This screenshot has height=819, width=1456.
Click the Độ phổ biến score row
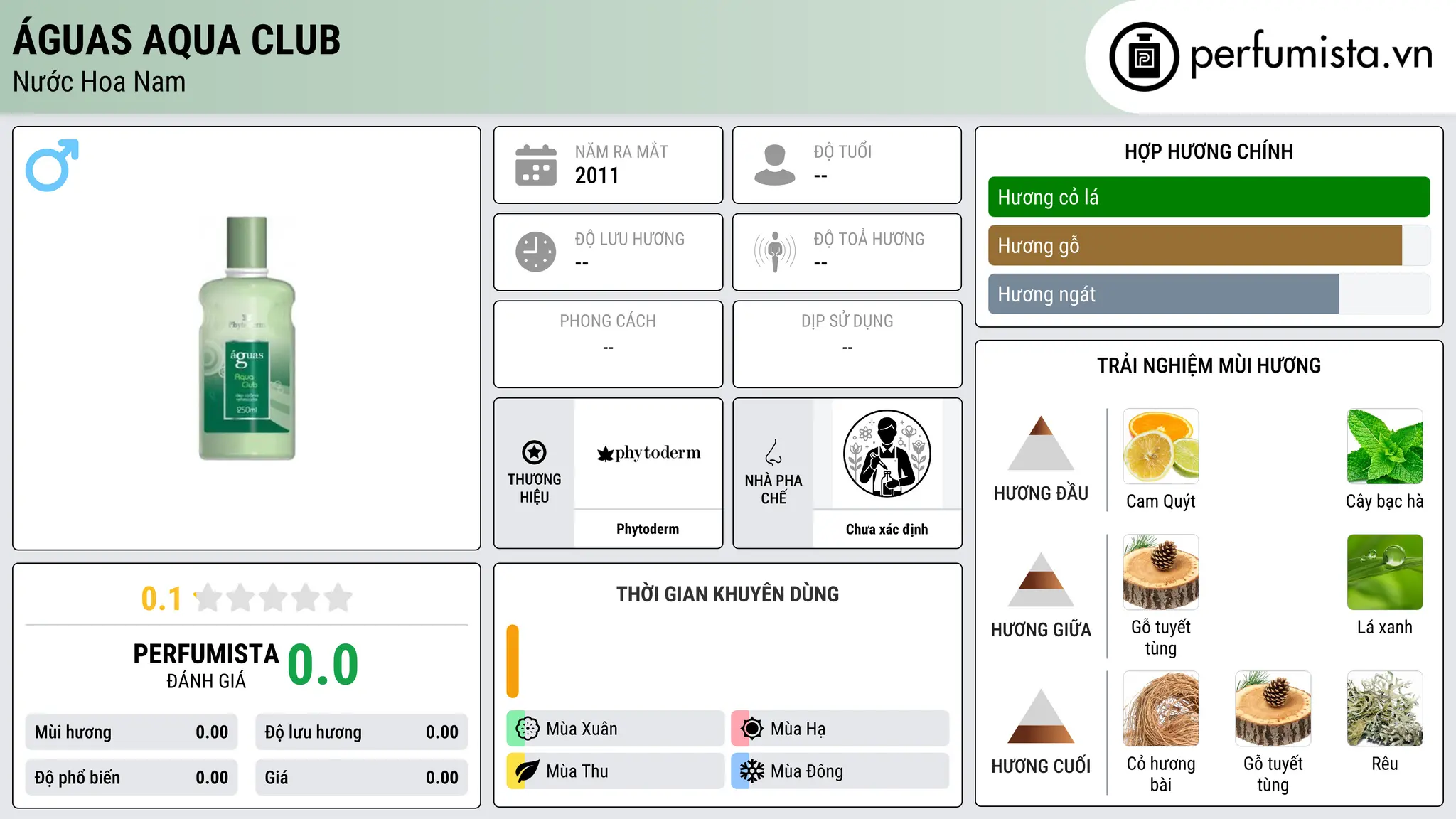[132, 778]
